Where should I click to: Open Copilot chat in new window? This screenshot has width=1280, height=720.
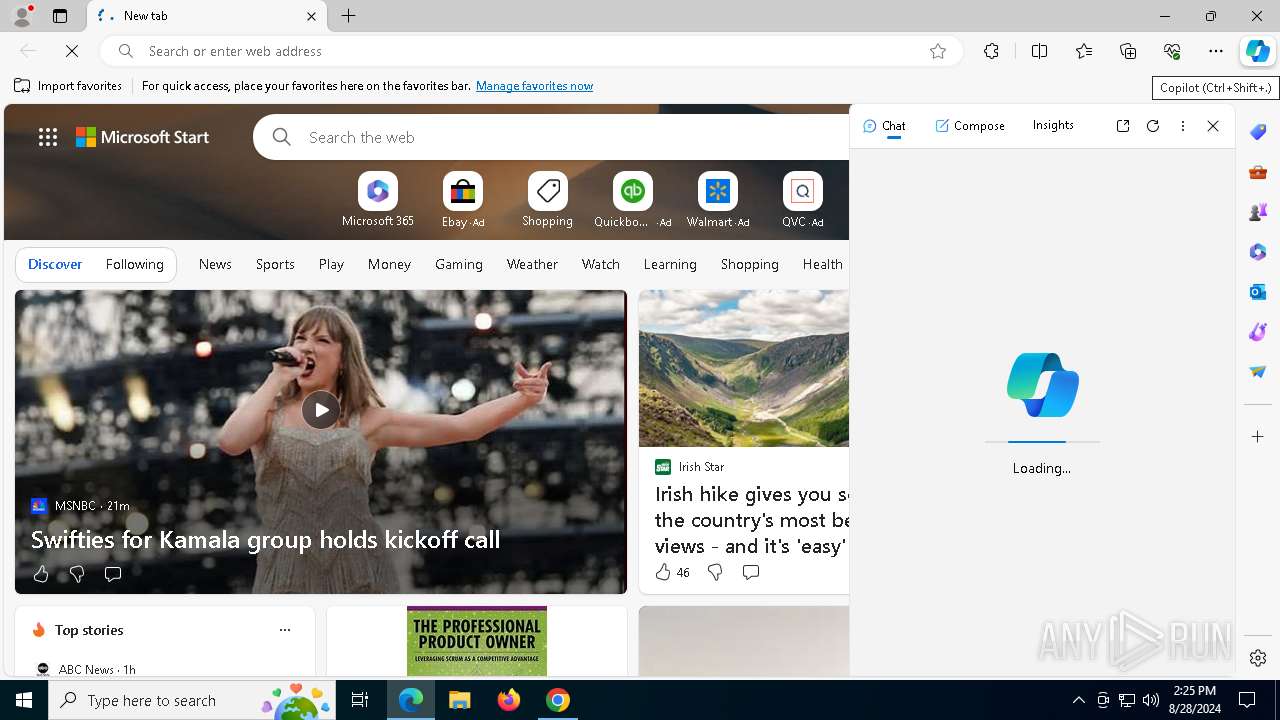1123,126
